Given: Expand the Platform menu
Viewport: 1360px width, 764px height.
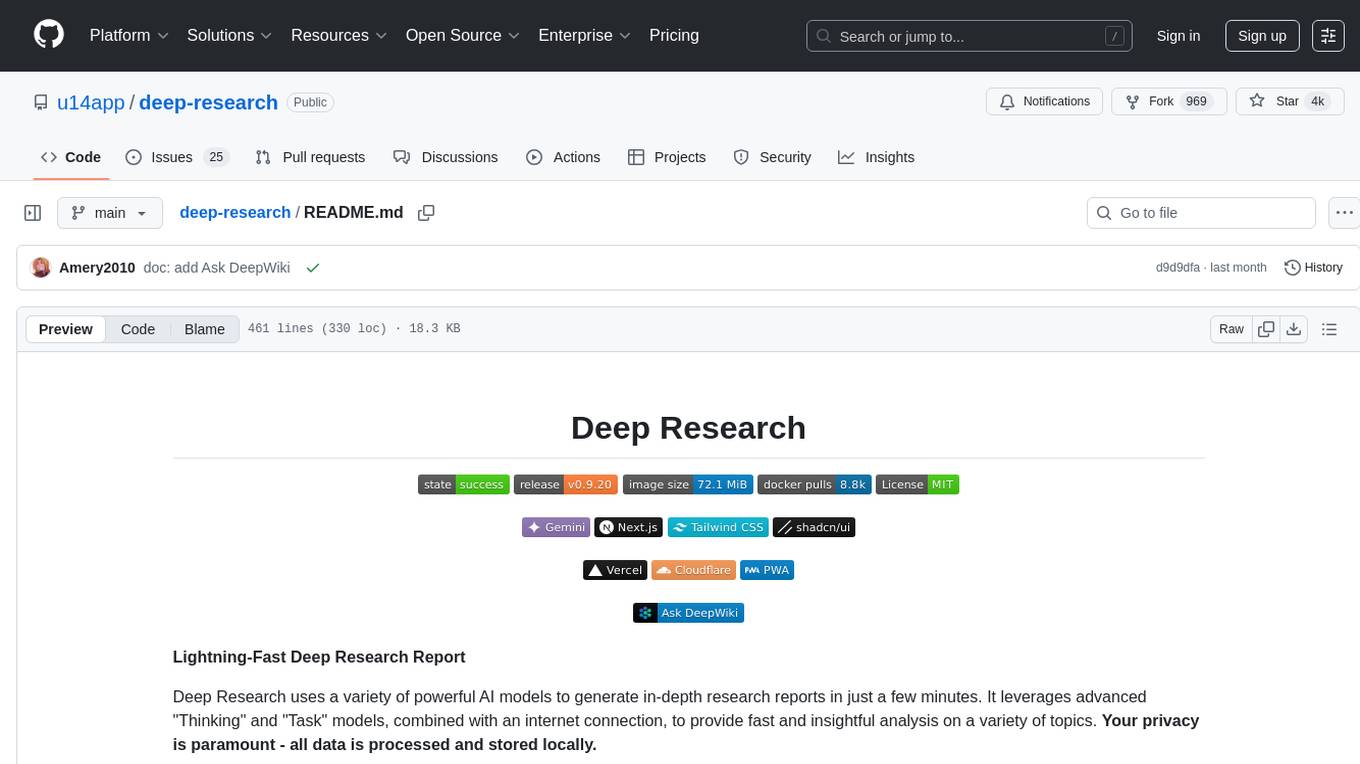Looking at the screenshot, I should pyautogui.click(x=129, y=35).
